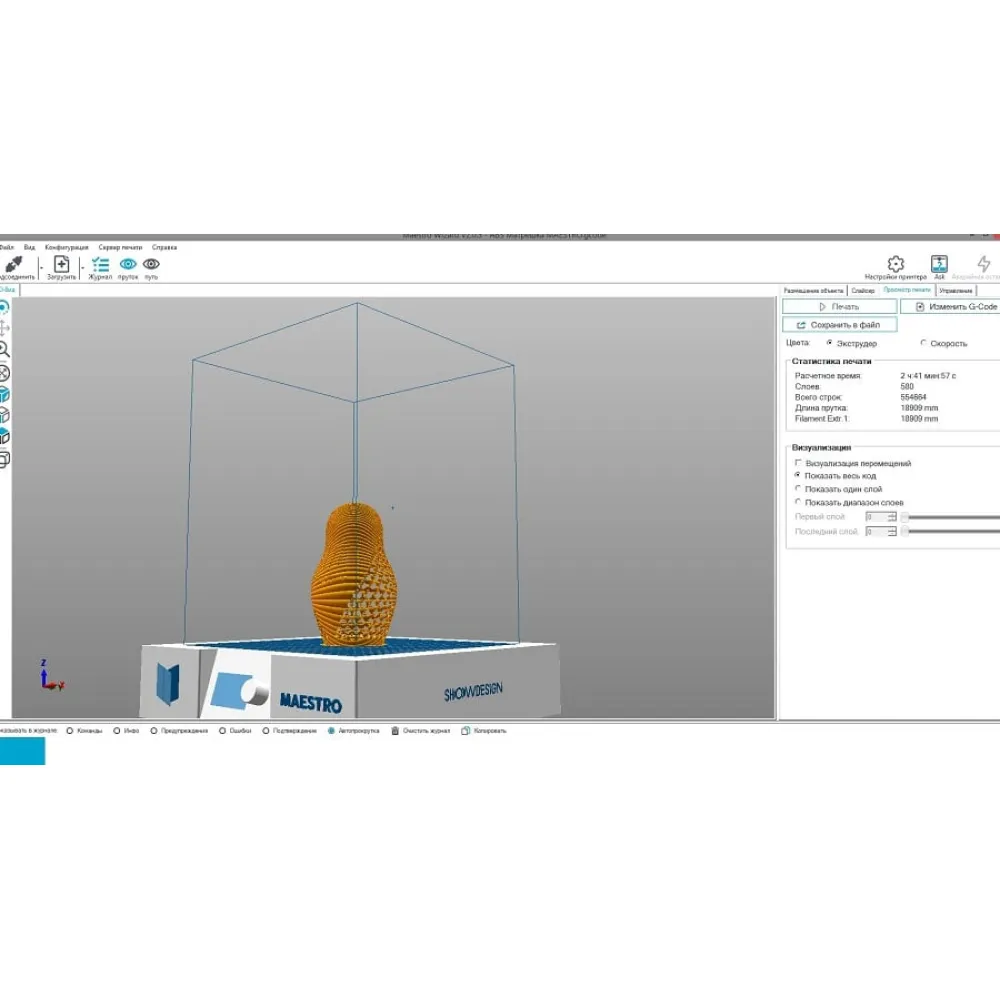Select the Скорость color radio button
The image size is (1000, 1000).
[x=923, y=343]
